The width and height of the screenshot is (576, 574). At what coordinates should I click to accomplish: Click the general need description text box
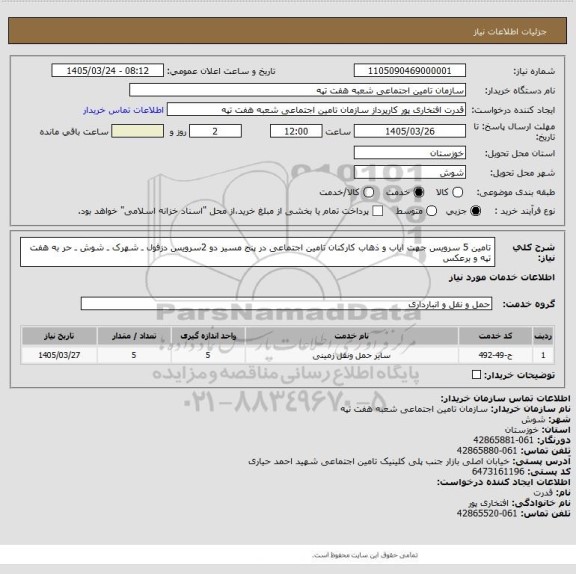[x=258, y=252]
